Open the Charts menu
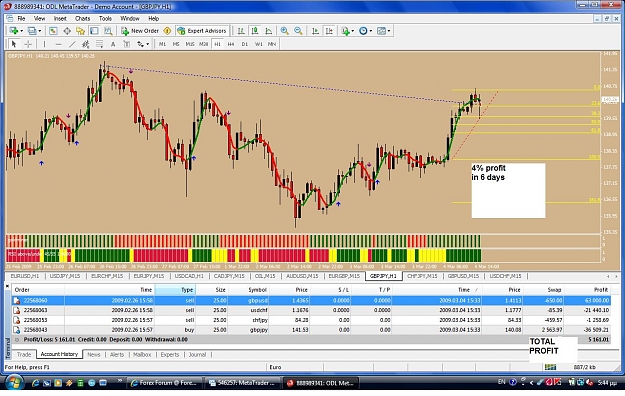Screen dimensions: 625x396 pos(83,18)
